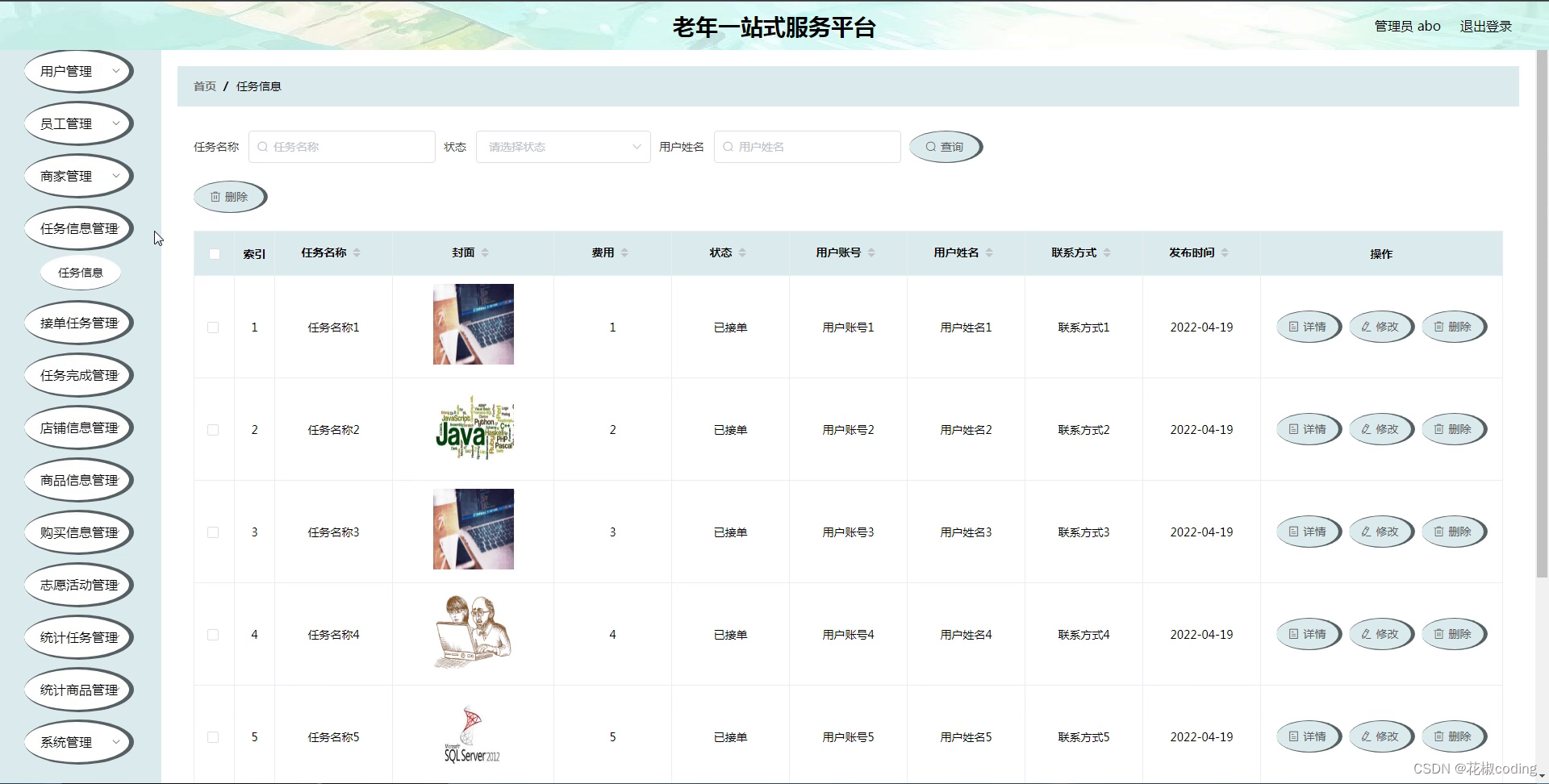Screen dimensions: 1549x784
Task: Click the trash icon on row 3's 删除 button
Action: coord(1438,532)
